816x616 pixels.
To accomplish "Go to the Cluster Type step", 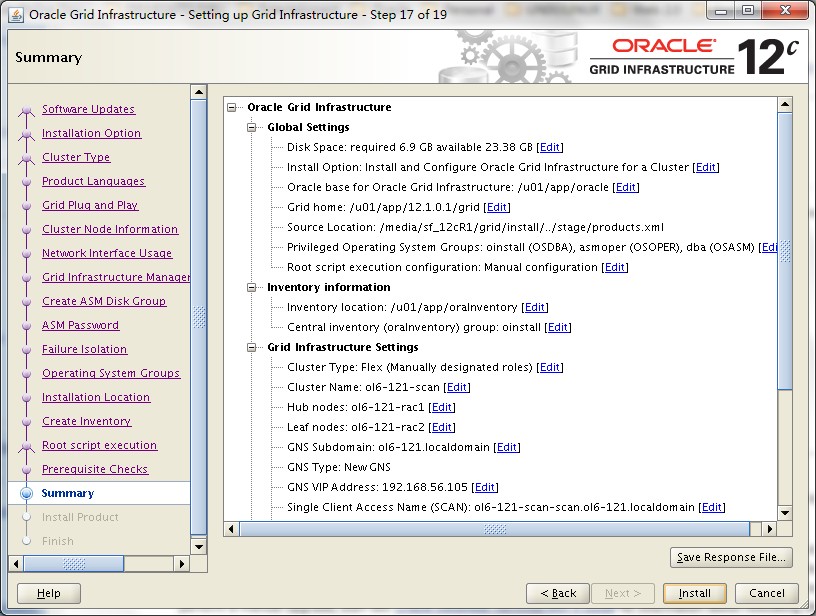I will click(x=76, y=157).
